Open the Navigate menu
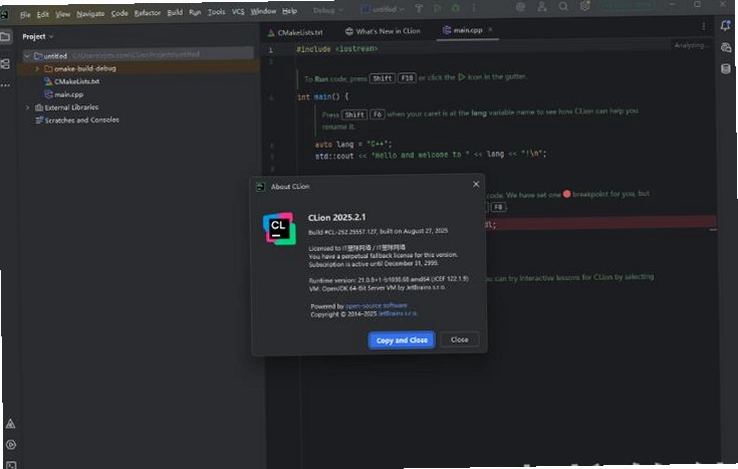This screenshot has width=738, height=469. (x=90, y=14)
